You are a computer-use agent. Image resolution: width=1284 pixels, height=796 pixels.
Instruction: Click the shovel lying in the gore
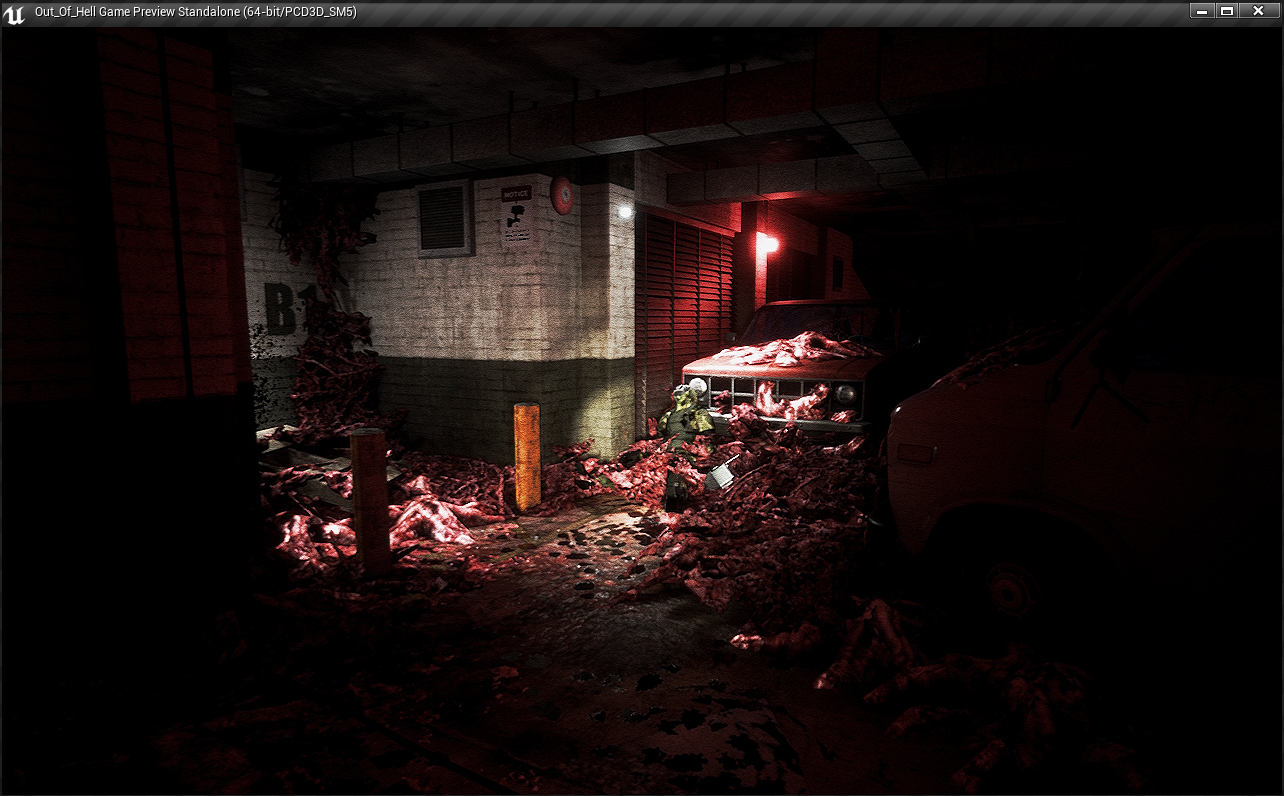722,474
